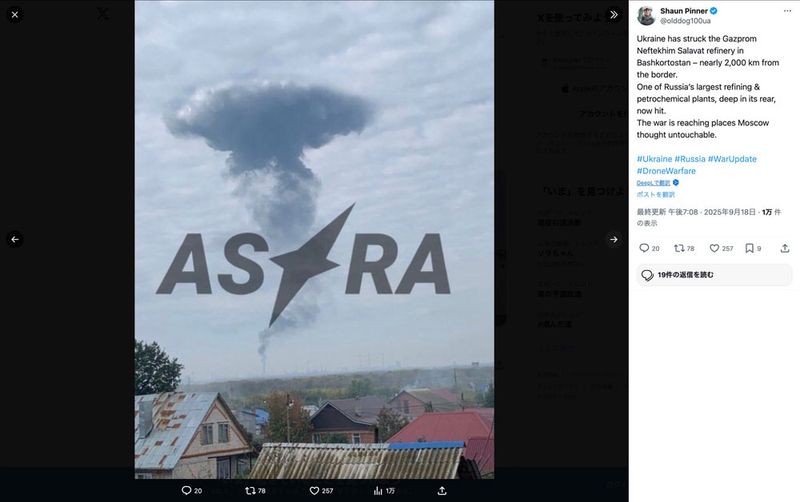Go to next image with right arrow
Image resolution: width=800 pixels, height=502 pixels.
[614, 239]
